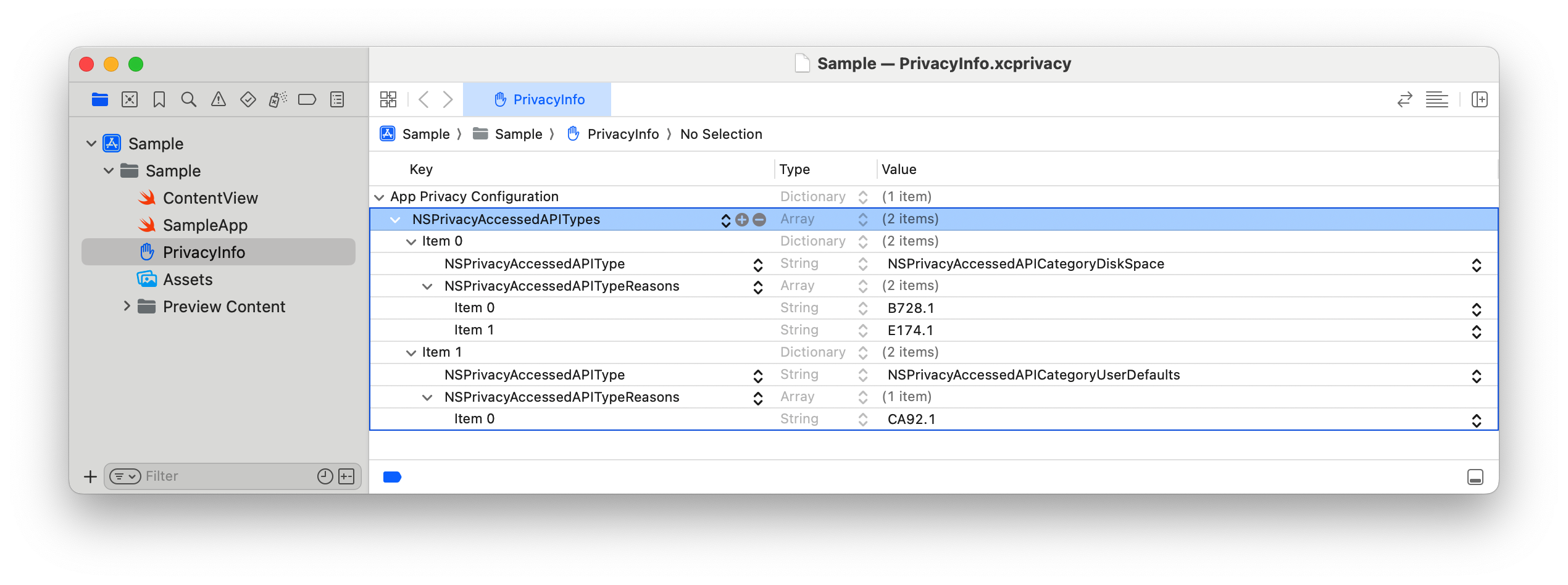Open the Bookmark navigator
The width and height of the screenshot is (1568, 585).
point(159,99)
